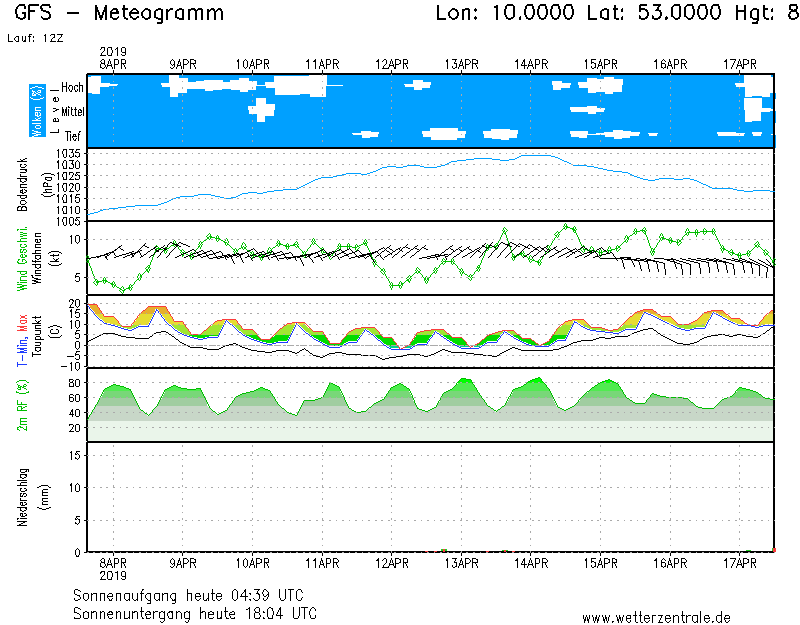Click the Tief cloud level label
The height and width of the screenshot is (625, 800).
[x=74, y=136]
